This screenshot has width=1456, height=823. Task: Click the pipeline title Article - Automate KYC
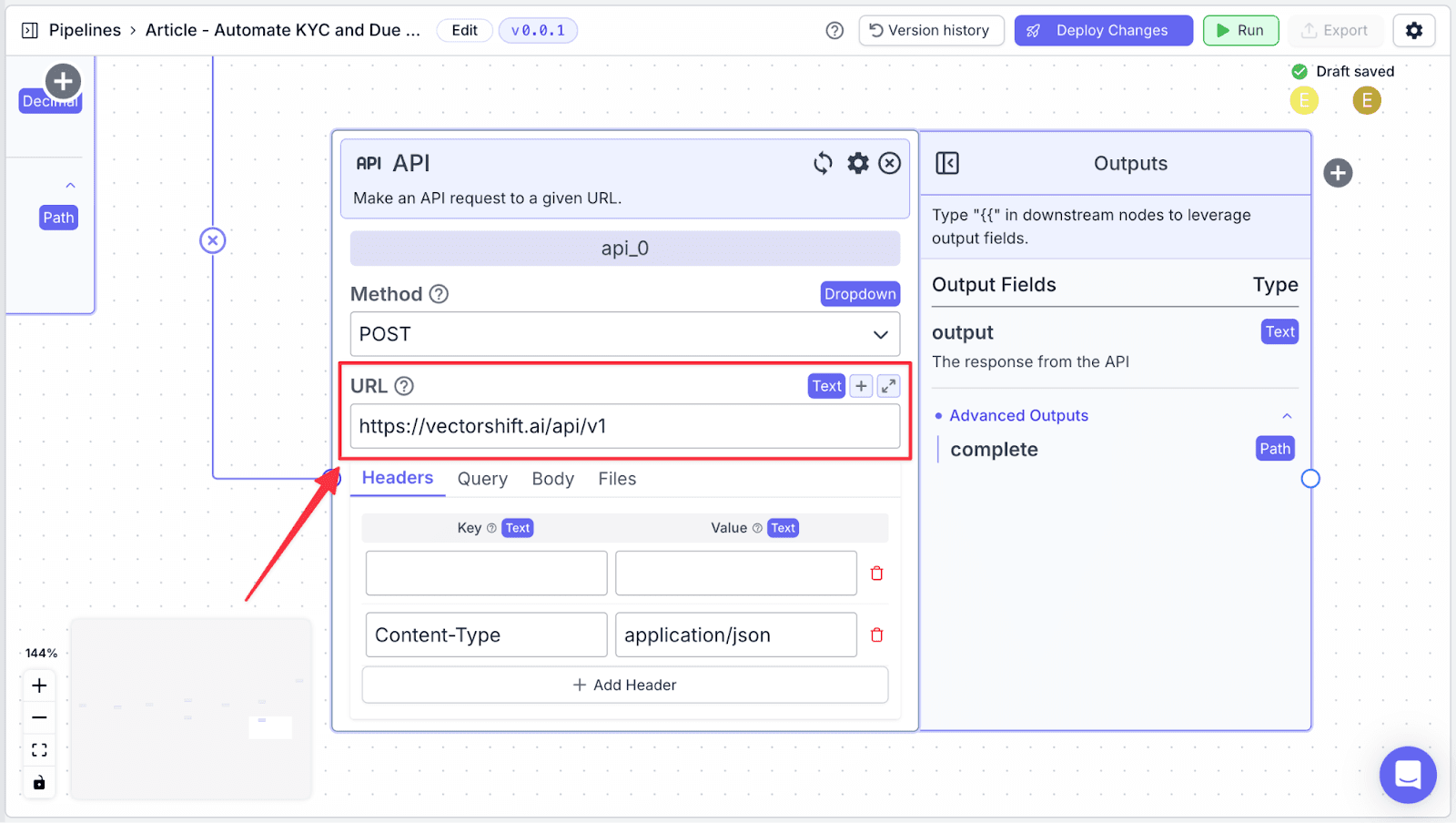[x=283, y=30]
